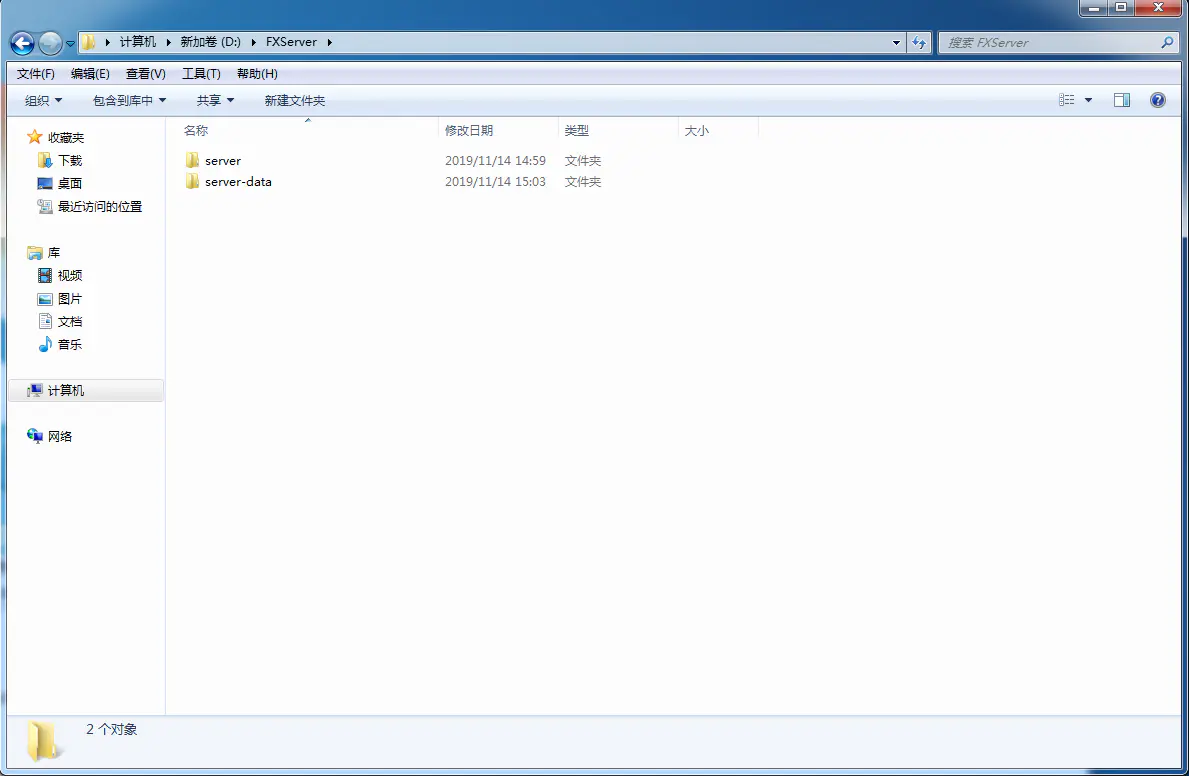
Task: Open help with the question mark icon
Action: pos(1158,100)
